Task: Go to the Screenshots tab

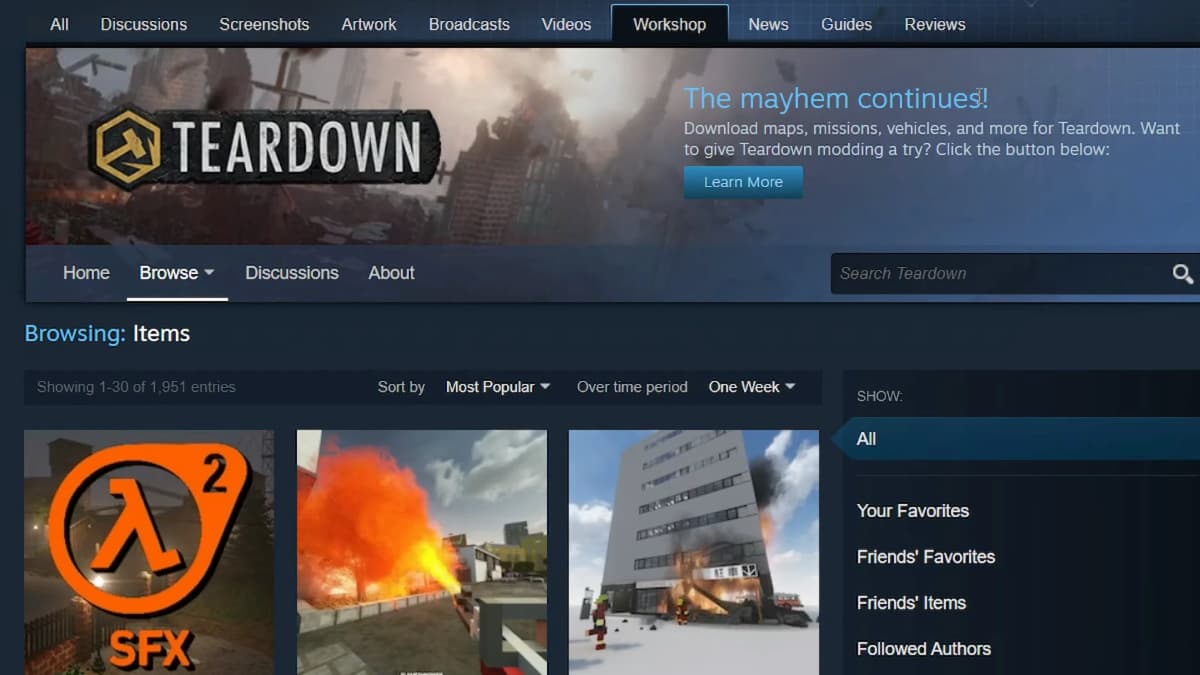Action: tap(264, 24)
